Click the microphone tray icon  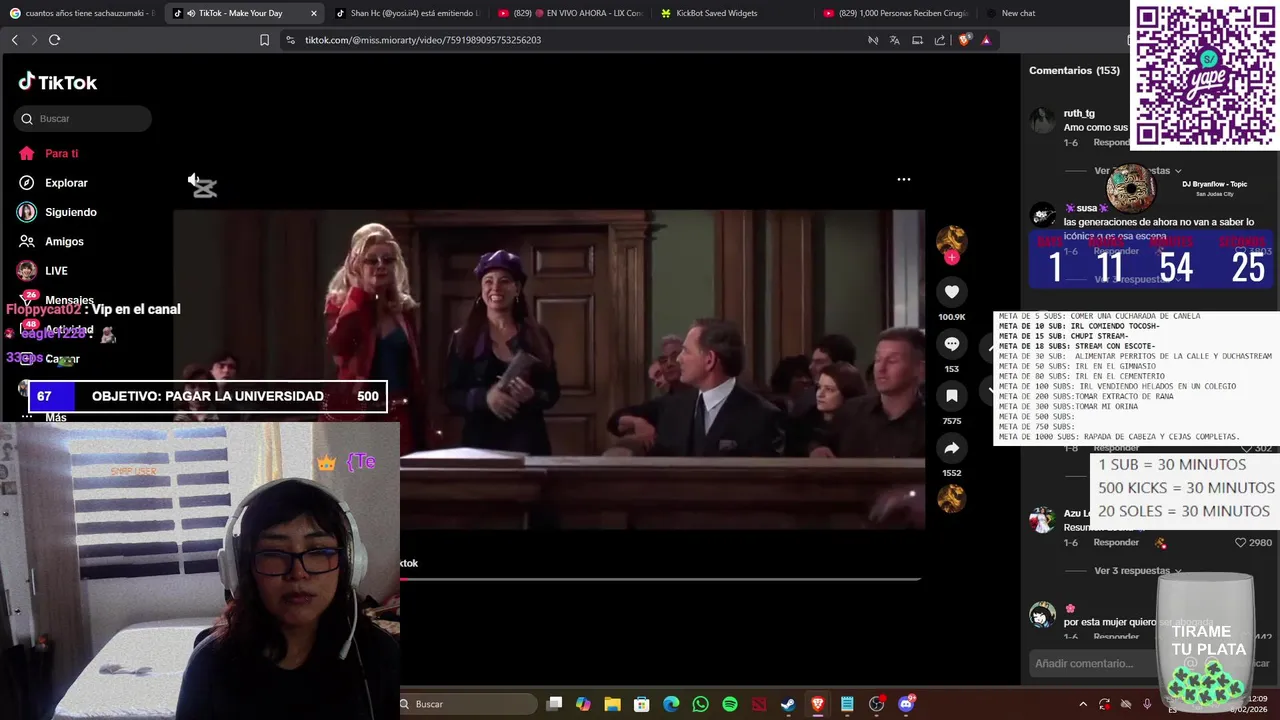click(1147, 704)
